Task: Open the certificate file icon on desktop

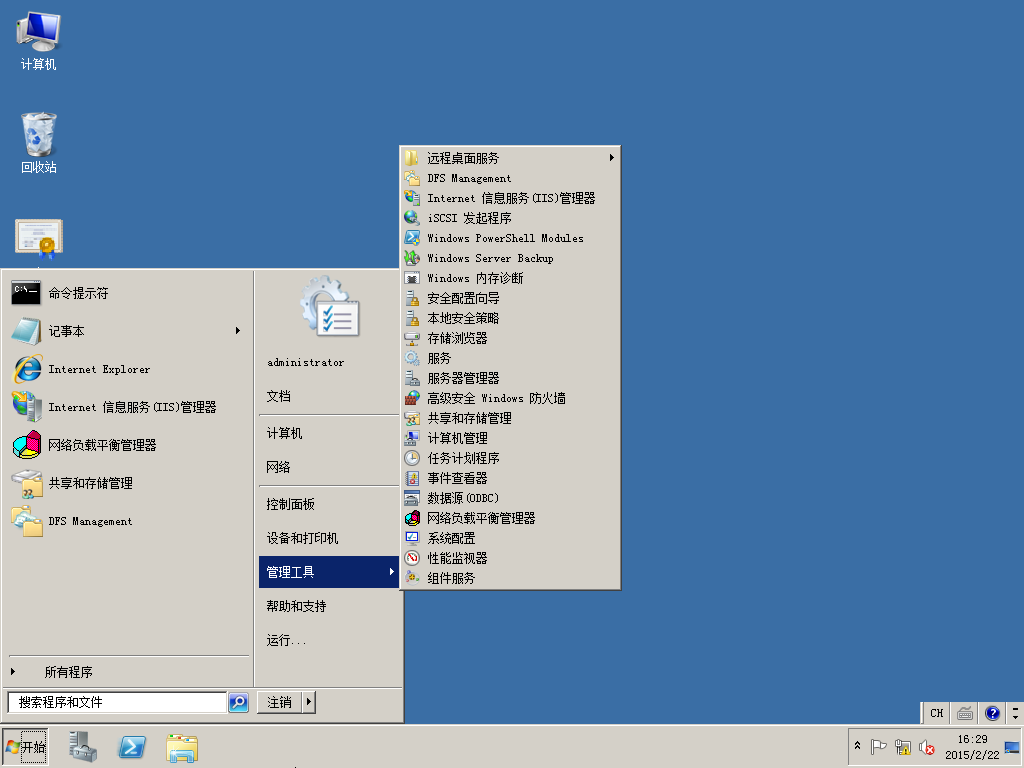Action: (x=39, y=238)
